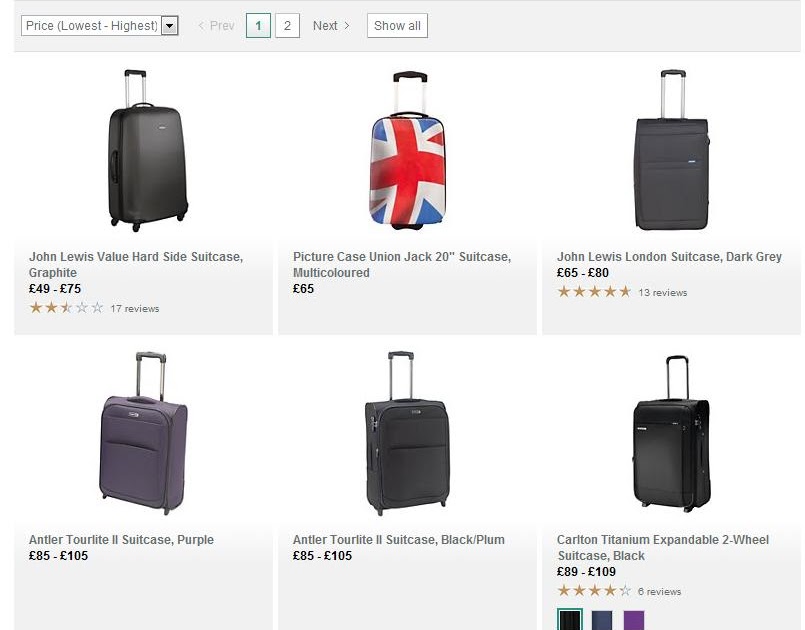Choose the black colour swatch for the Carlton suitcase

pyautogui.click(x=569, y=620)
